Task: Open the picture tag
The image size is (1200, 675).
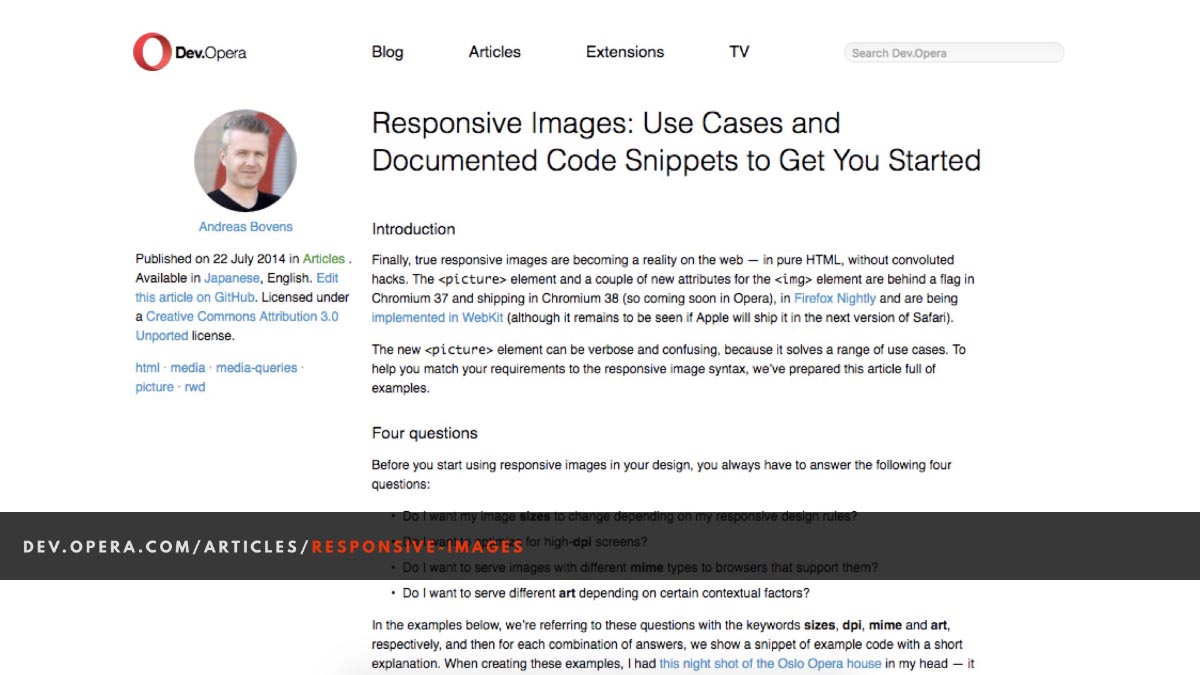Action: pos(154,387)
